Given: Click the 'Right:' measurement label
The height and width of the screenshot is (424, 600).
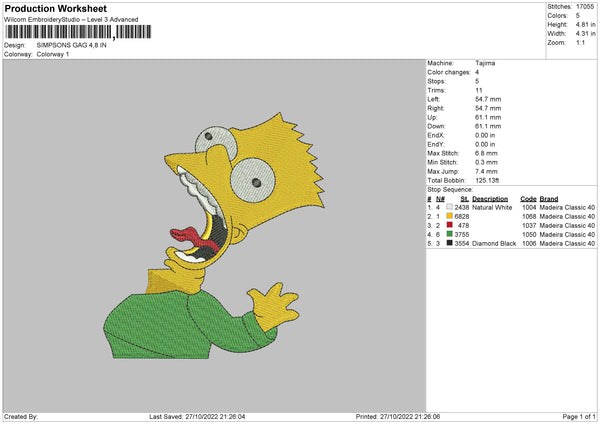Looking at the screenshot, I should [x=435, y=108].
